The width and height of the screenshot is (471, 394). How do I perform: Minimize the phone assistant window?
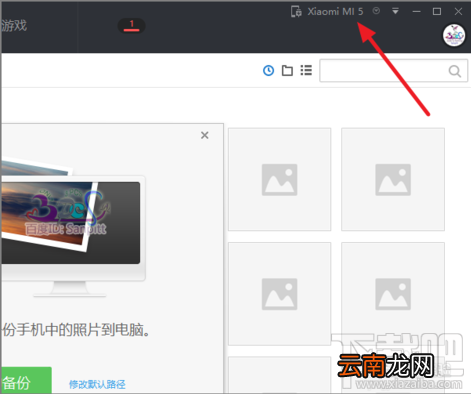(x=416, y=11)
